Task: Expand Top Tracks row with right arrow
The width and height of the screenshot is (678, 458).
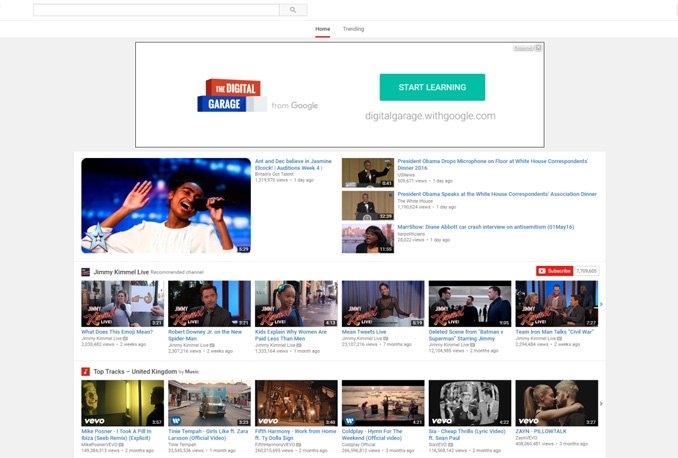Action: (x=601, y=404)
